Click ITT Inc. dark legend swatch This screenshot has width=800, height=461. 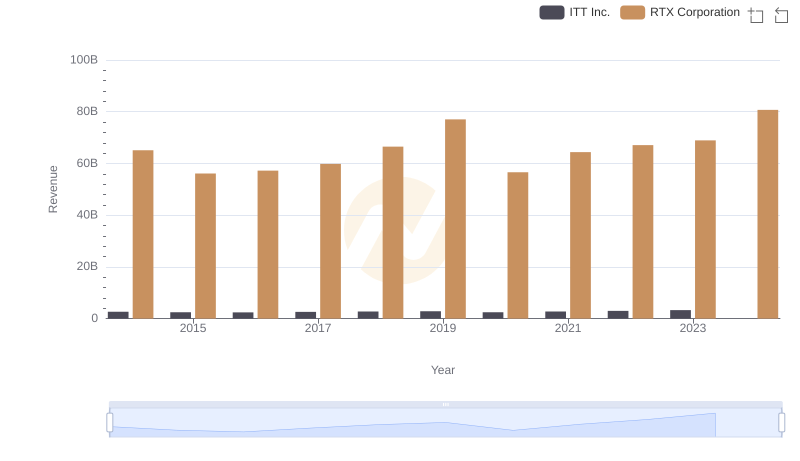(x=552, y=12)
